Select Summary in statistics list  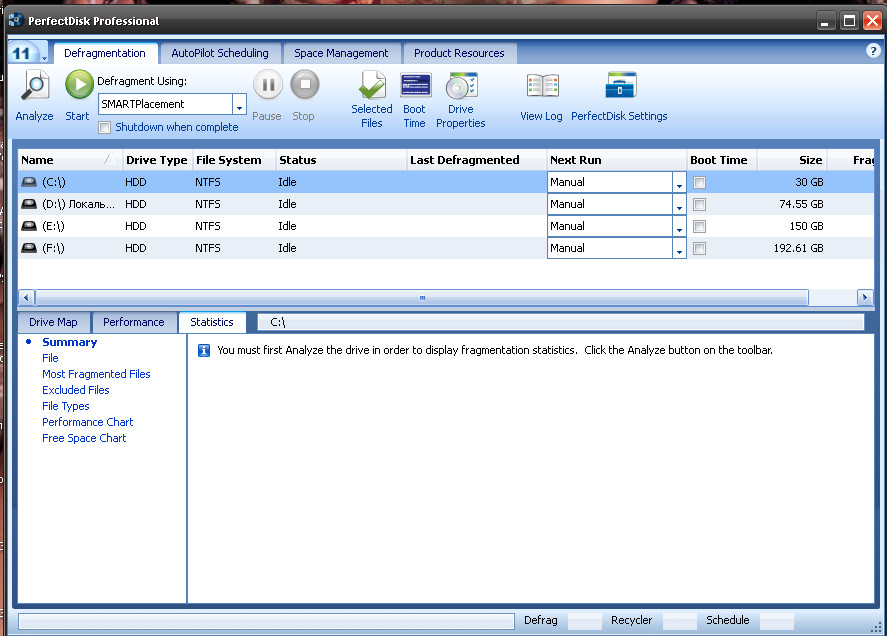pyautogui.click(x=70, y=342)
